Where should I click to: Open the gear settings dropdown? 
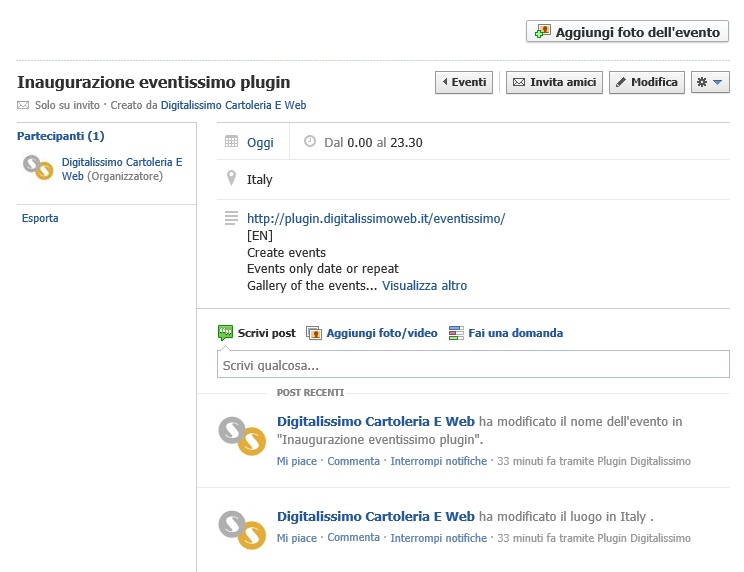point(710,83)
